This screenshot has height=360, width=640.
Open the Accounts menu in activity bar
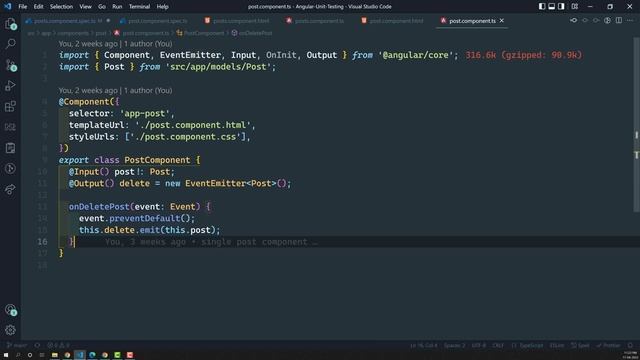11,310
